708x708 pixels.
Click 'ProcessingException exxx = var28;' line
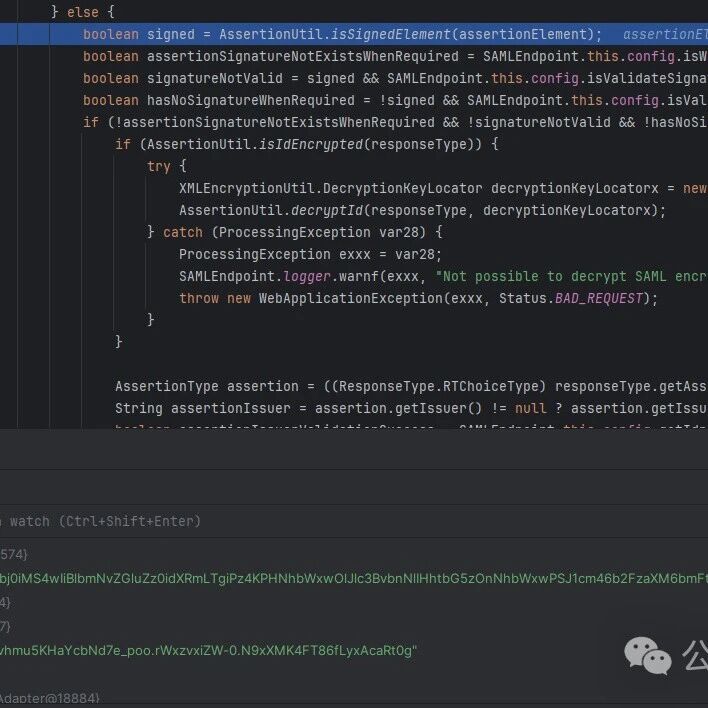[310, 254]
